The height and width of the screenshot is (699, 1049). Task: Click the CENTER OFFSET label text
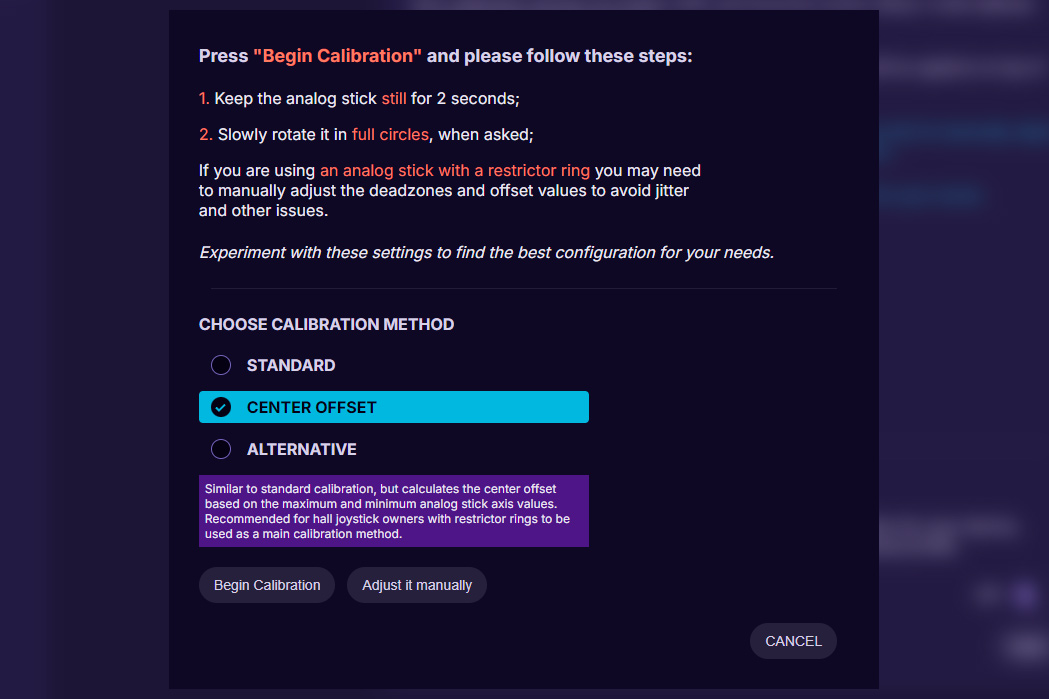[x=312, y=407]
